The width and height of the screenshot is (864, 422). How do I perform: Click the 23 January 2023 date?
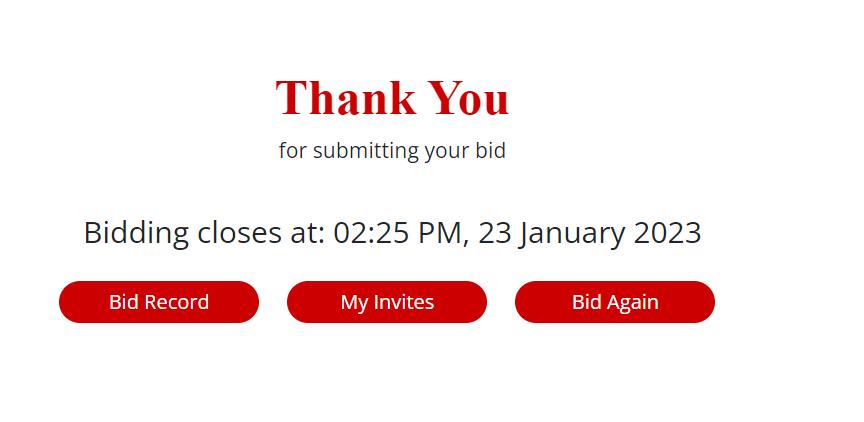point(589,233)
